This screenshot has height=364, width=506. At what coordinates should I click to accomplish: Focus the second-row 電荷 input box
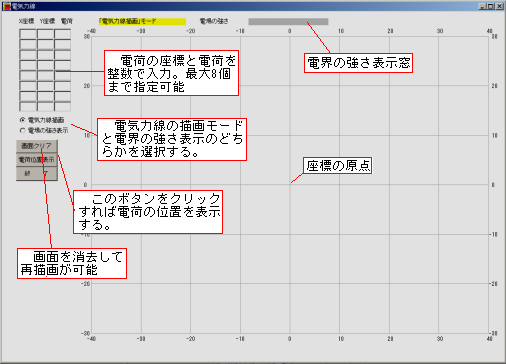pos(63,45)
